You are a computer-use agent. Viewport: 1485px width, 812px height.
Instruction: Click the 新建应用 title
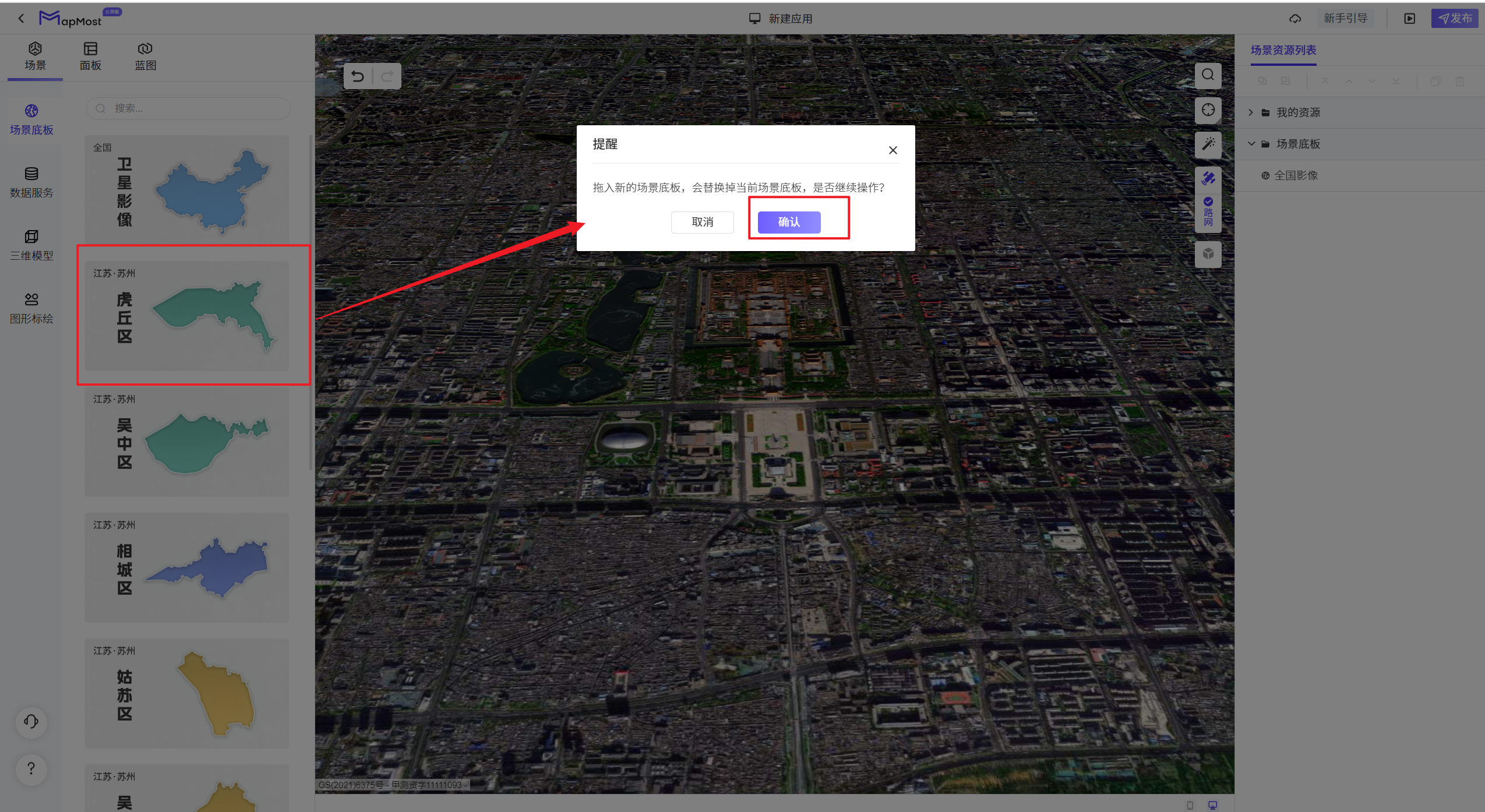click(789, 19)
